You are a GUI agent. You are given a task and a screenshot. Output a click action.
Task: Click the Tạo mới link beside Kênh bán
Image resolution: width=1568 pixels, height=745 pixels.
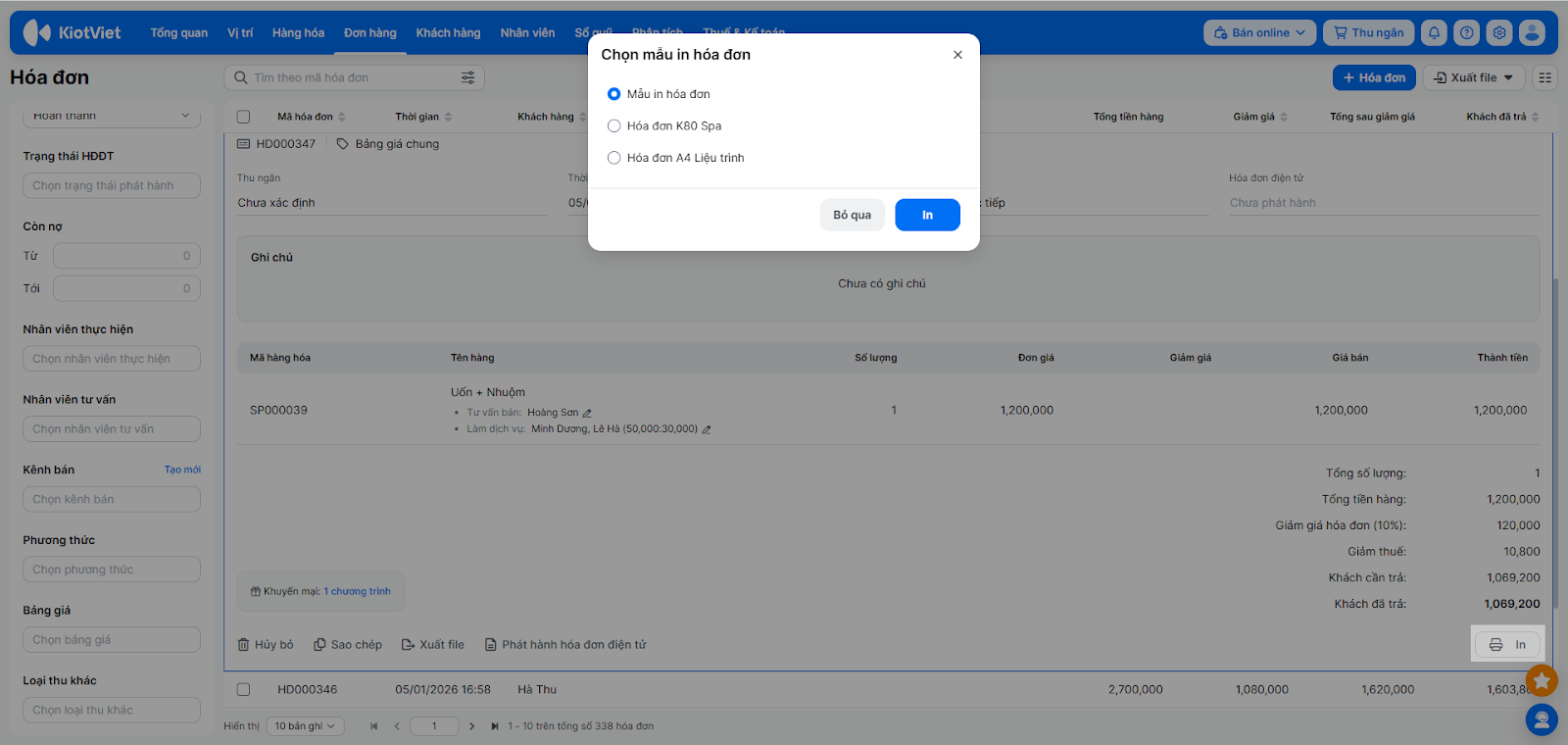pos(182,470)
